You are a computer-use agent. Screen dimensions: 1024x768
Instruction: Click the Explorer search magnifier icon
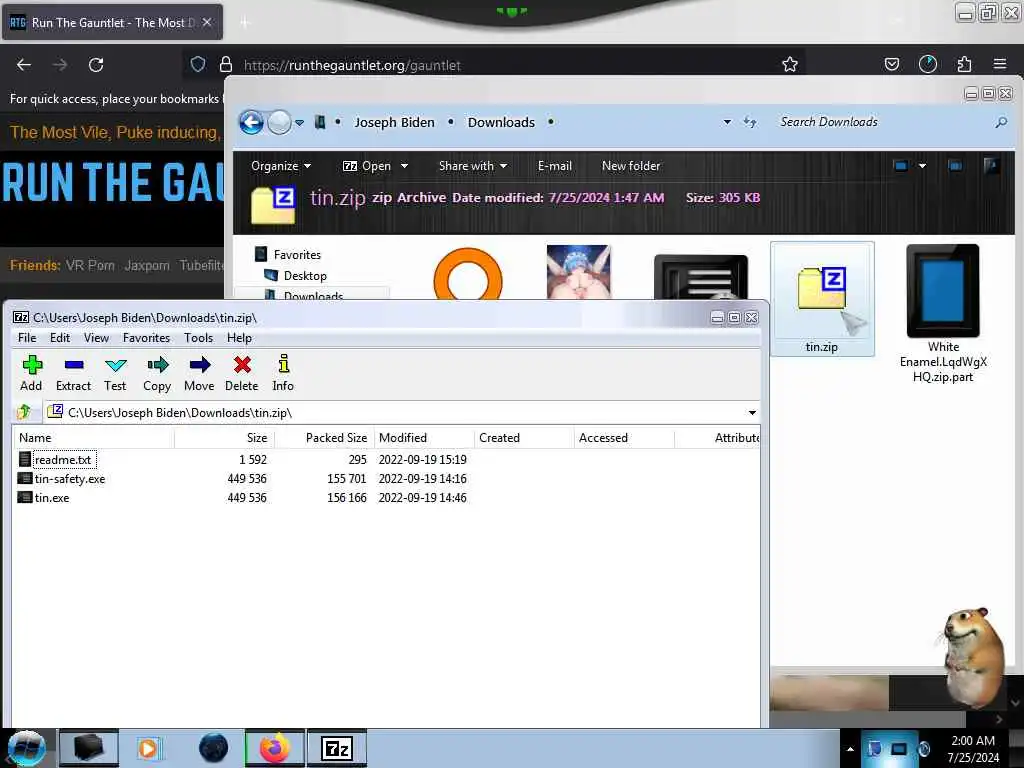(x=1000, y=122)
